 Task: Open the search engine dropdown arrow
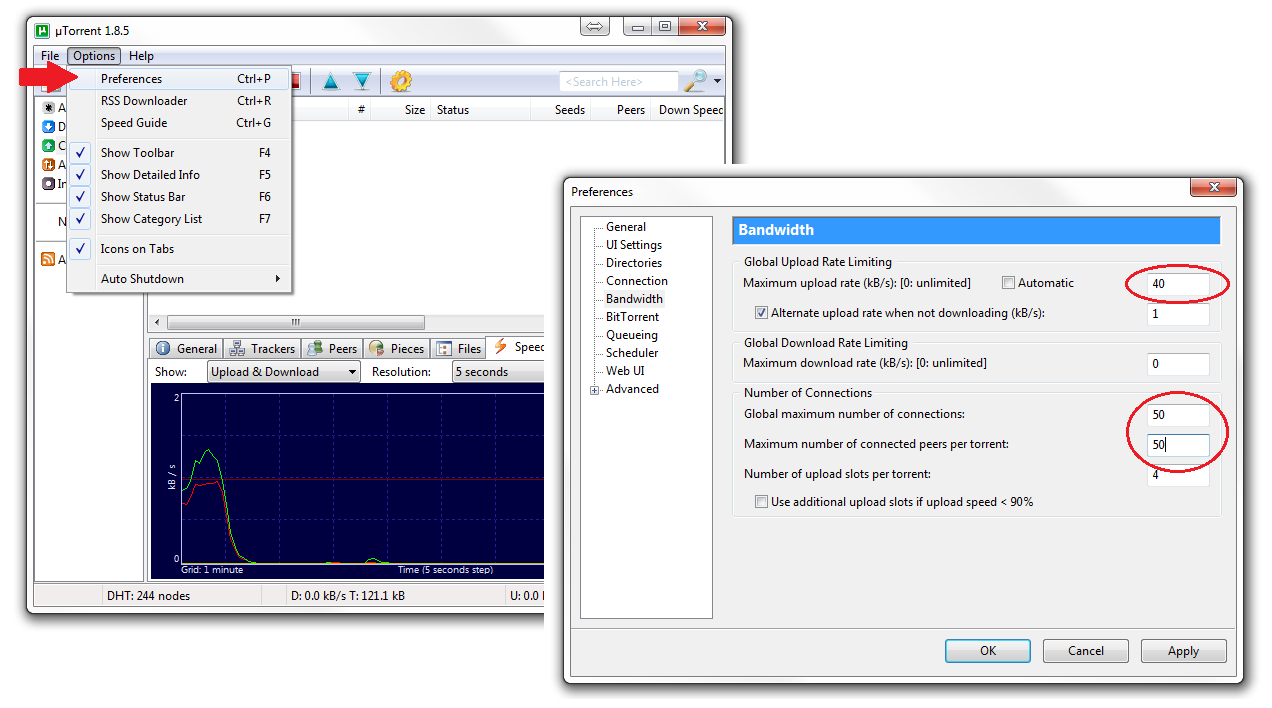[717, 82]
